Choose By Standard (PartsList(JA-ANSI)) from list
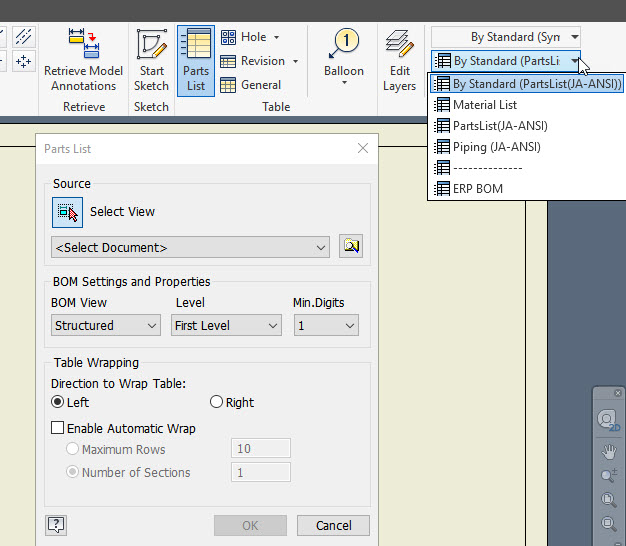This screenshot has width=626, height=546. [527, 84]
